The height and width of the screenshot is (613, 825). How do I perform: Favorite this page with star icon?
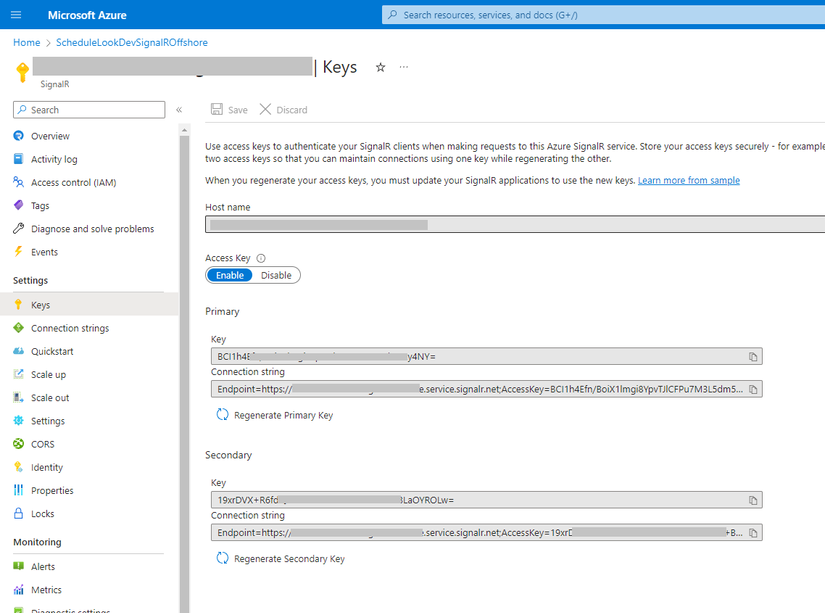tap(380, 67)
